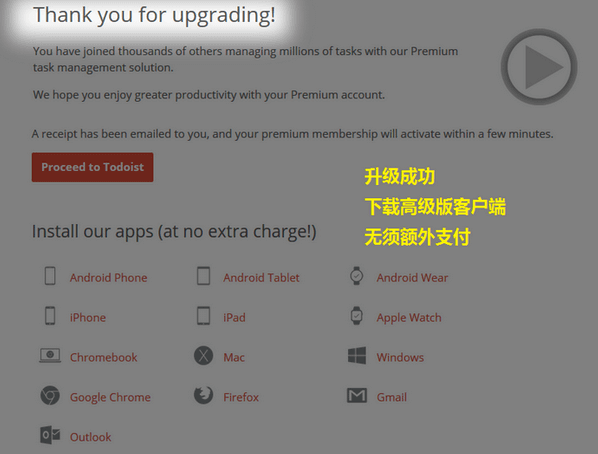
Task: Click the Proceed to Todoist button
Action: [93, 167]
